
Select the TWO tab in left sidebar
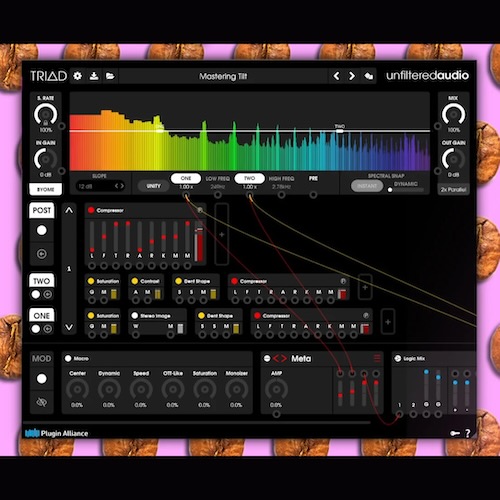click(42, 281)
